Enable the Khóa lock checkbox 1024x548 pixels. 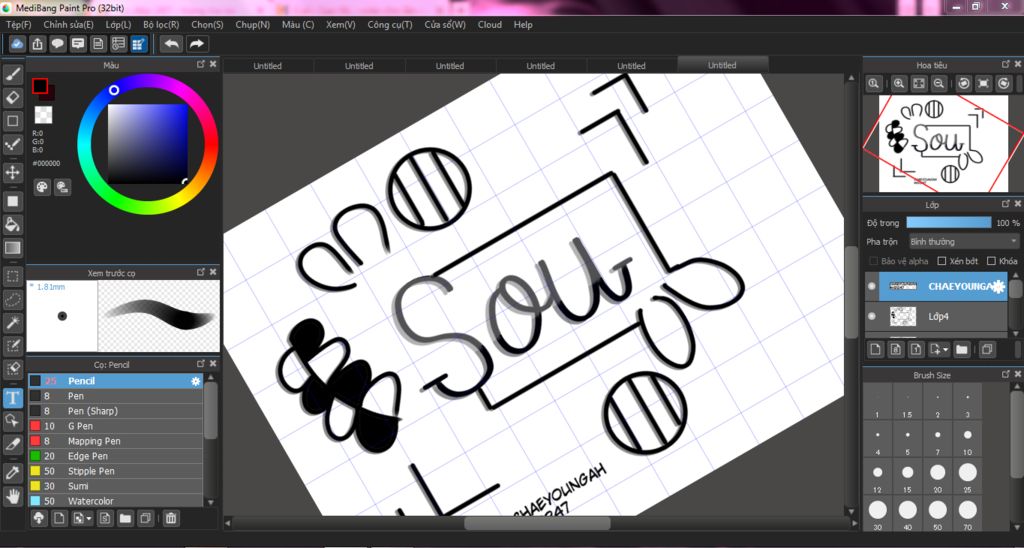[991, 261]
